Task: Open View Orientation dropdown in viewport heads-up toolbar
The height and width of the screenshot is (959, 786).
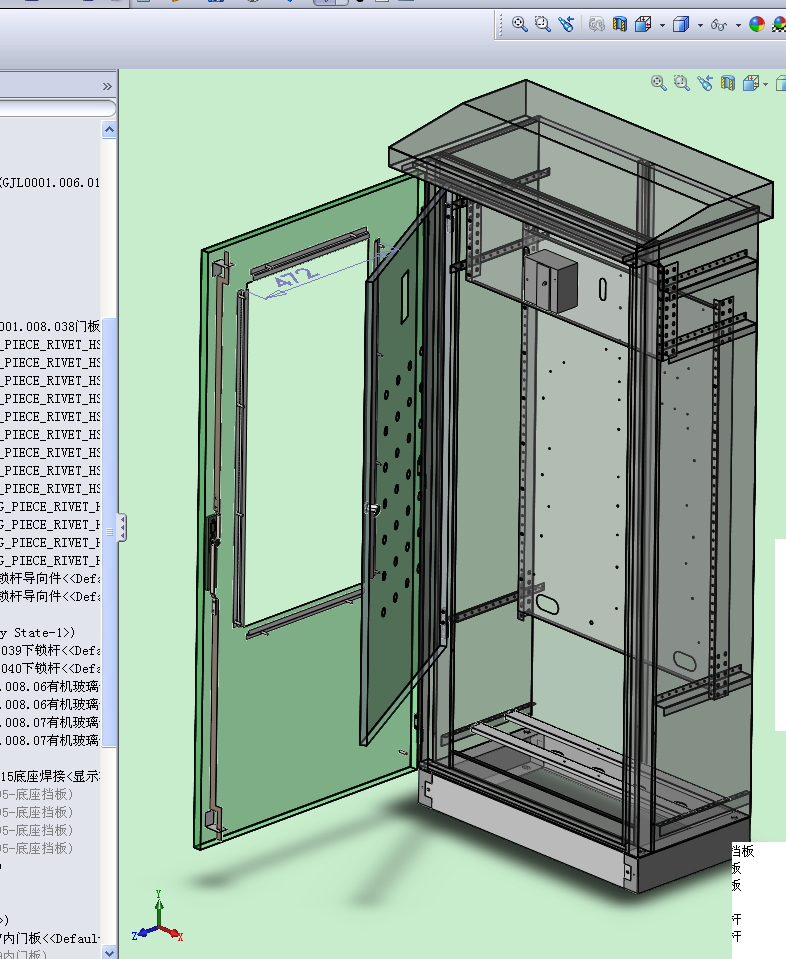Action: [x=765, y=84]
